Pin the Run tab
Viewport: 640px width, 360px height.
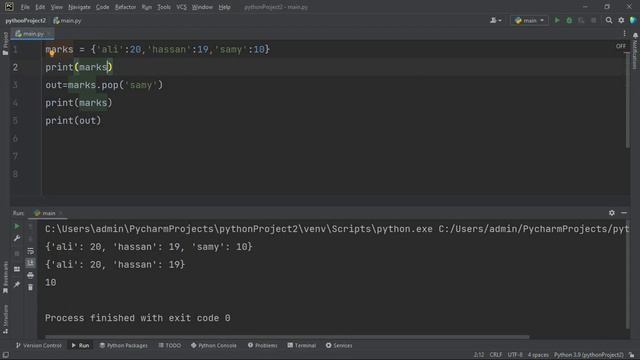[x=17, y=284]
